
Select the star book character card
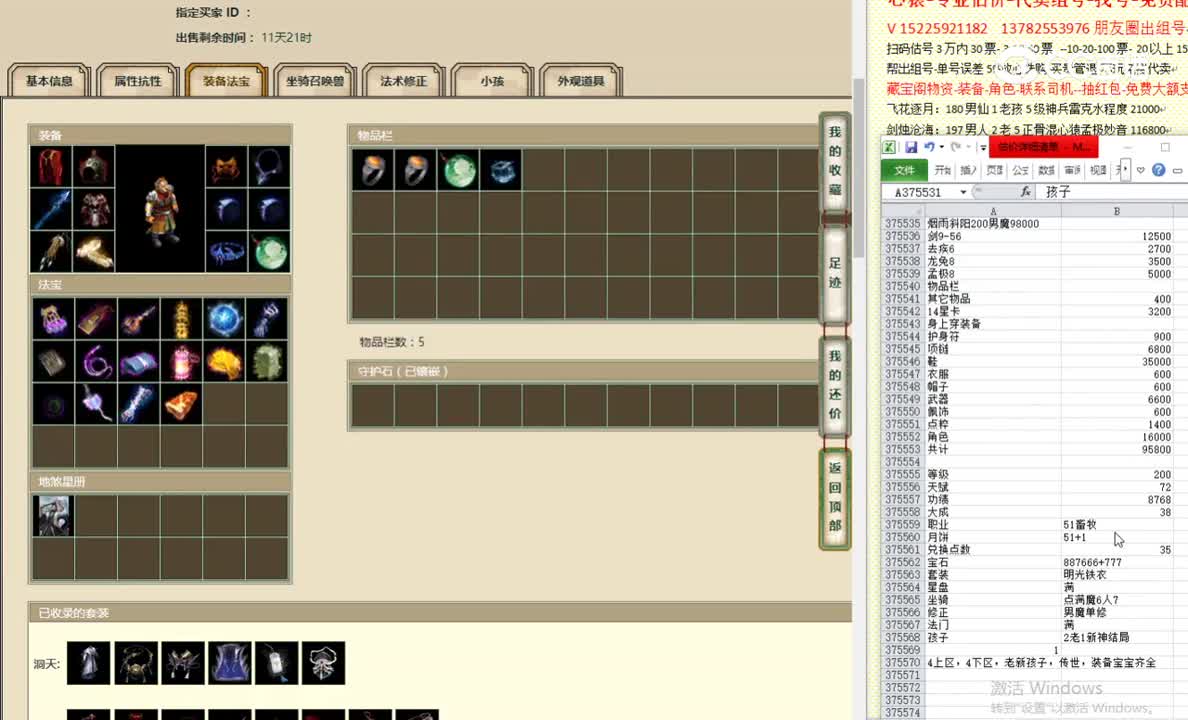53,515
